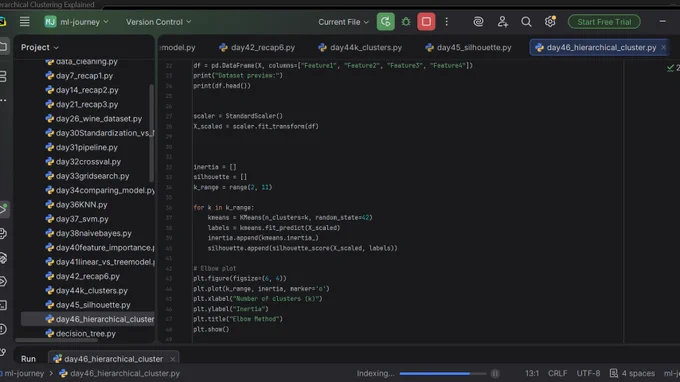Click the Debug bug icon

(x=406, y=22)
